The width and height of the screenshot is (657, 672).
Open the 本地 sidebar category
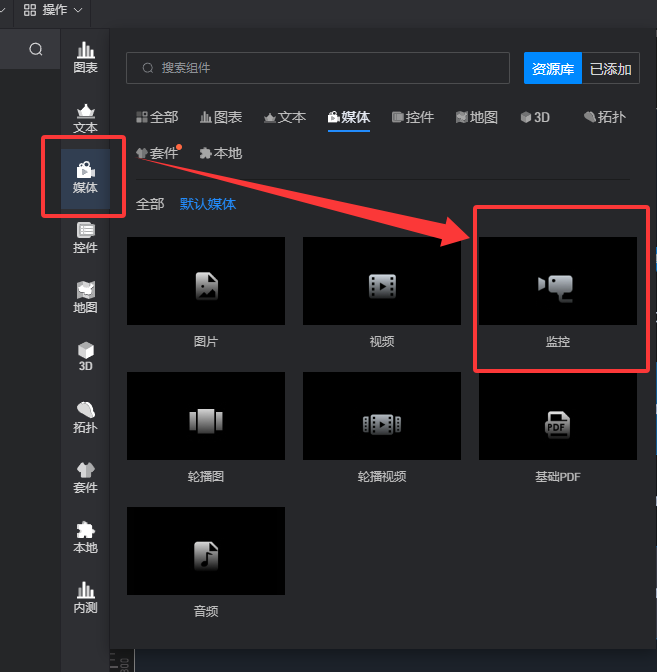[x=85, y=537]
